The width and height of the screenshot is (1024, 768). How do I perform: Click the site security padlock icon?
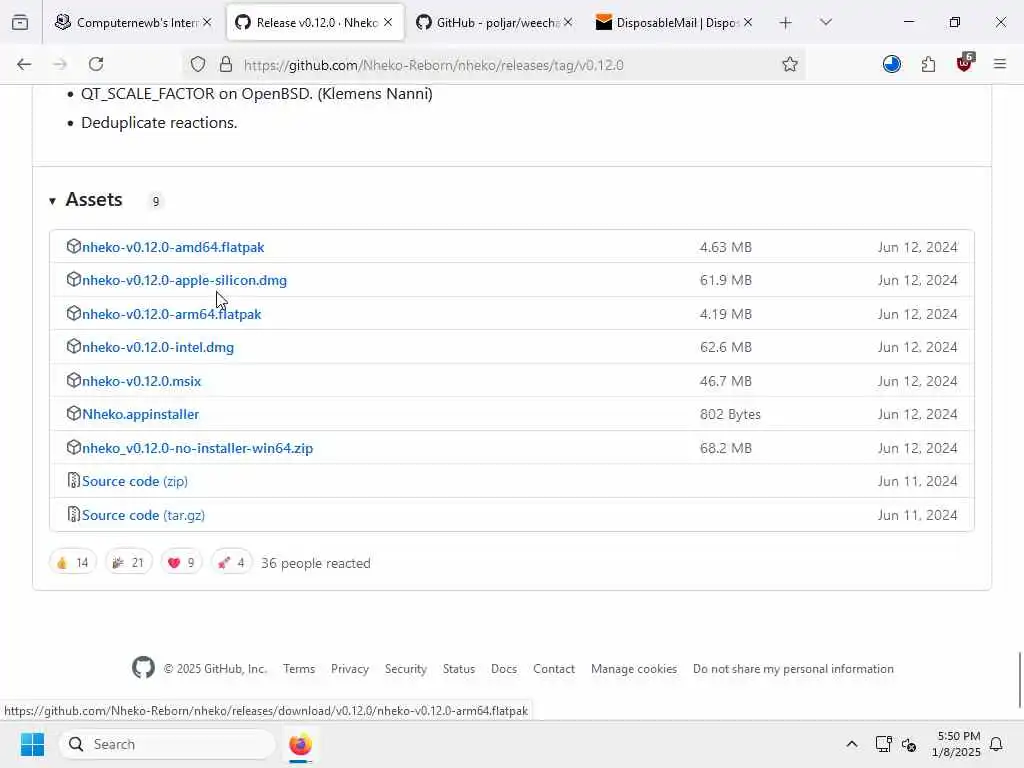pos(226,65)
